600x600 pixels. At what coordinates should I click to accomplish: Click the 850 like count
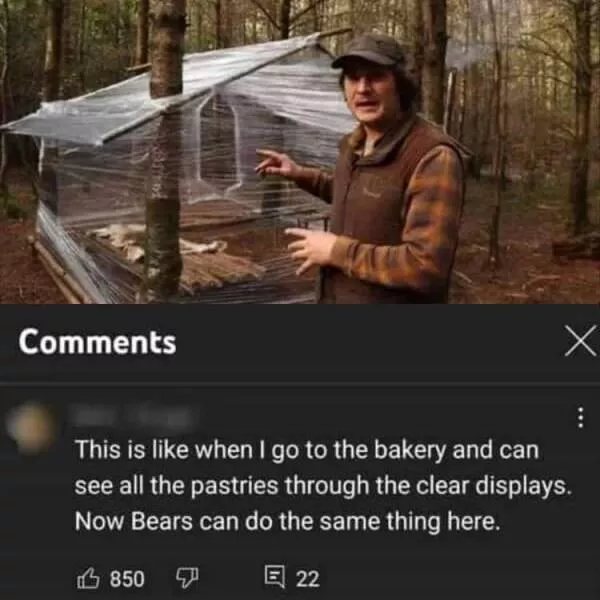tap(126, 578)
